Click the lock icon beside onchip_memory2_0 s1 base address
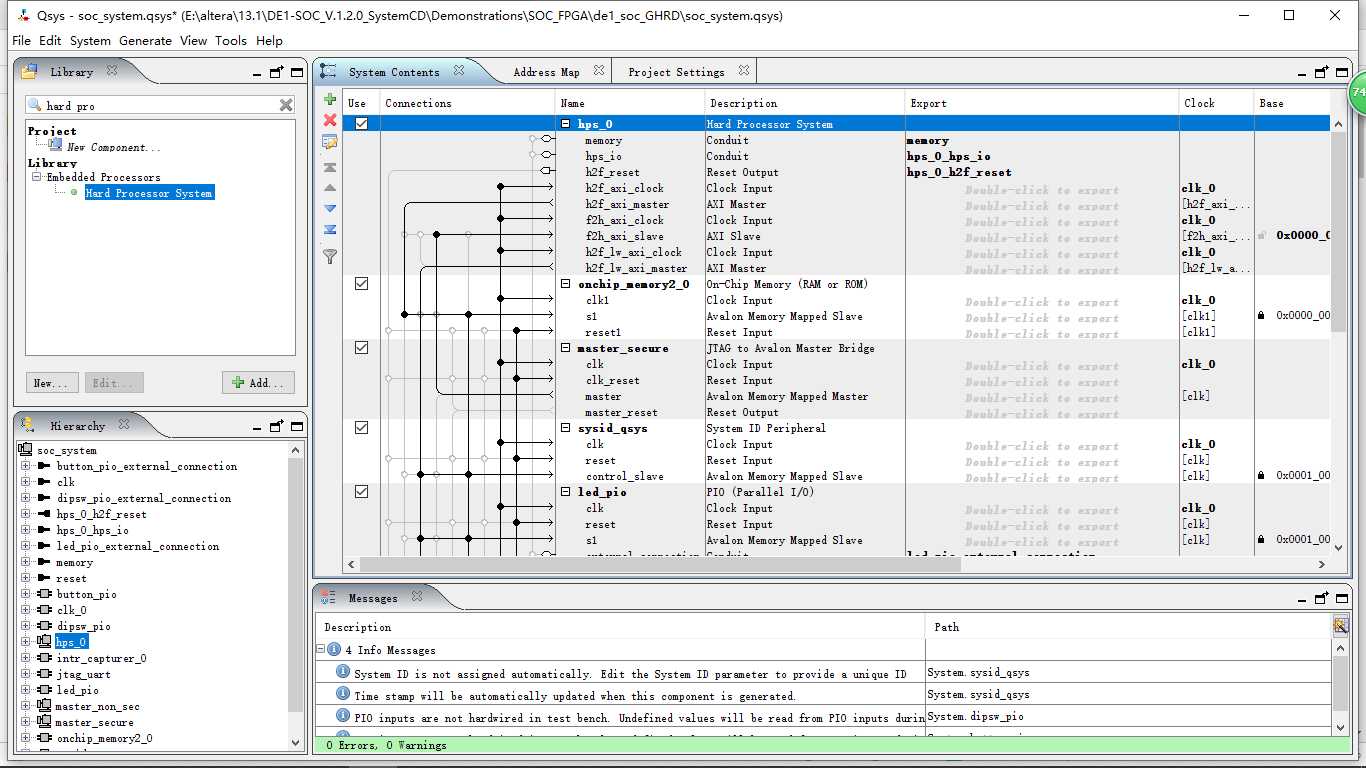 click(1262, 316)
